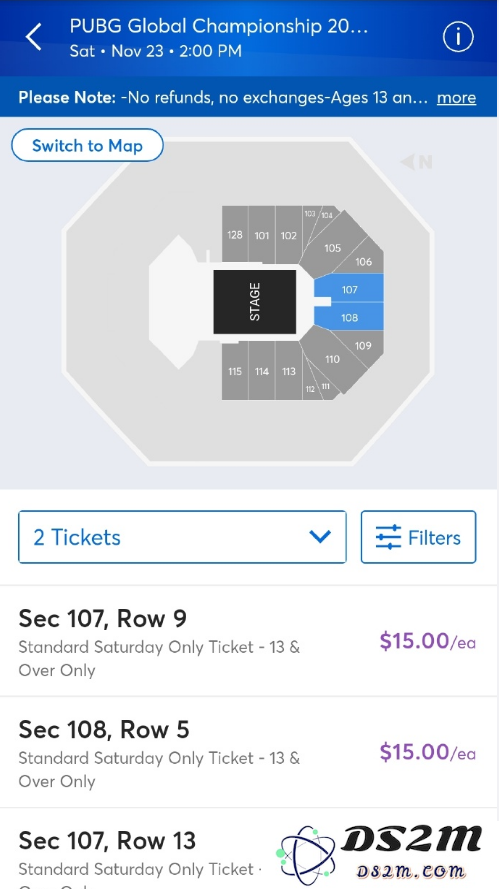Screen dimensions: 499x889
Task: Click the ticket dropdown chevron arrow
Action: (x=320, y=536)
